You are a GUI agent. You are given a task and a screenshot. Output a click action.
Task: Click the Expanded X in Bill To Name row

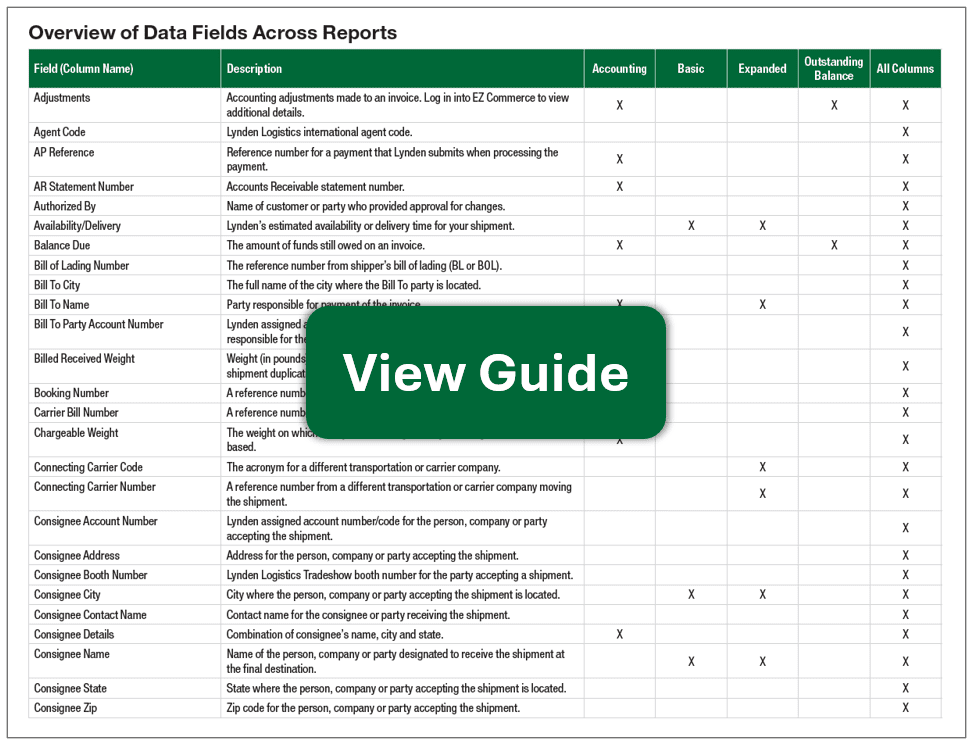tap(762, 305)
